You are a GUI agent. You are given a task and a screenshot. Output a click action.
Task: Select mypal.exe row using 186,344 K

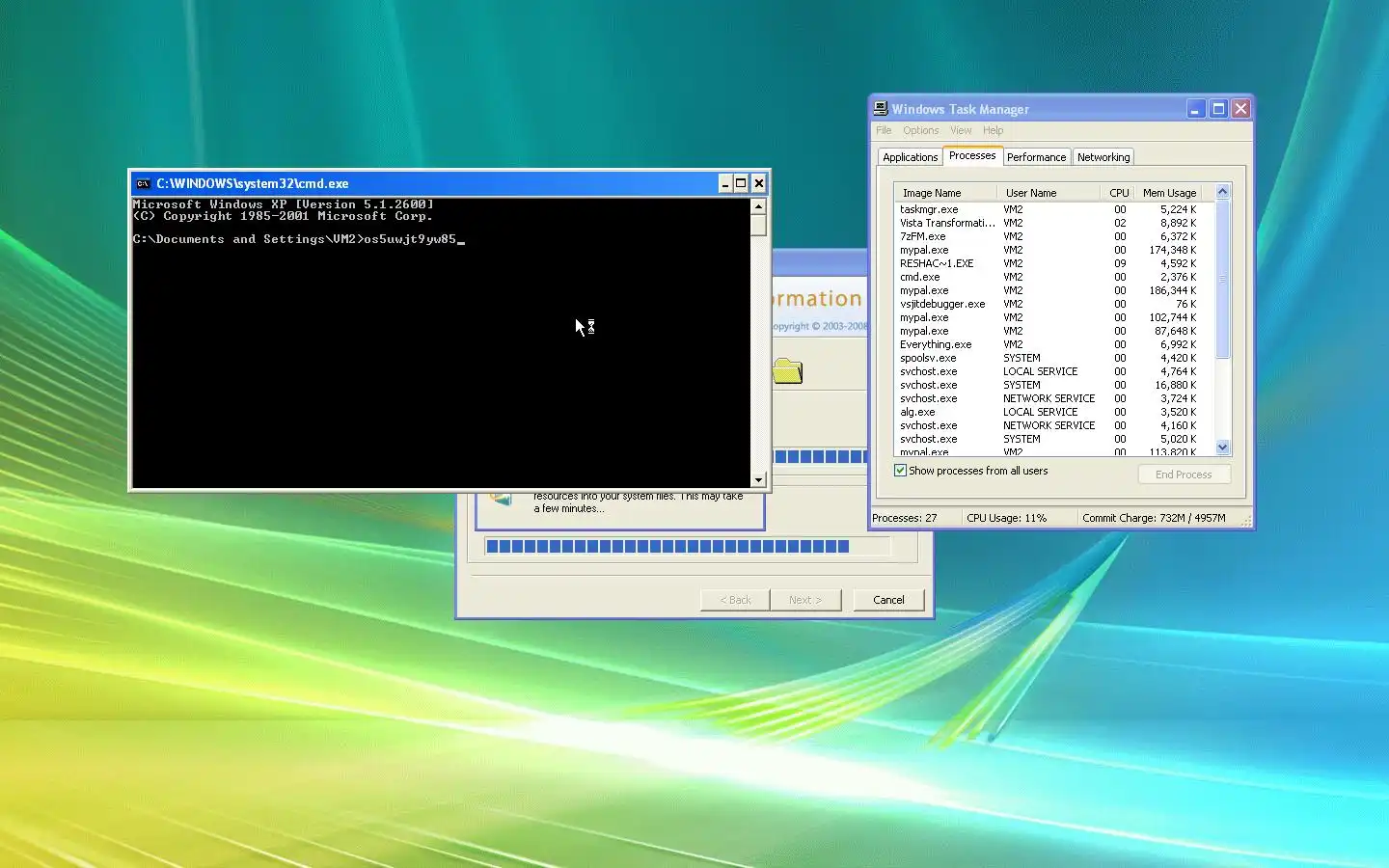[x=1053, y=290]
